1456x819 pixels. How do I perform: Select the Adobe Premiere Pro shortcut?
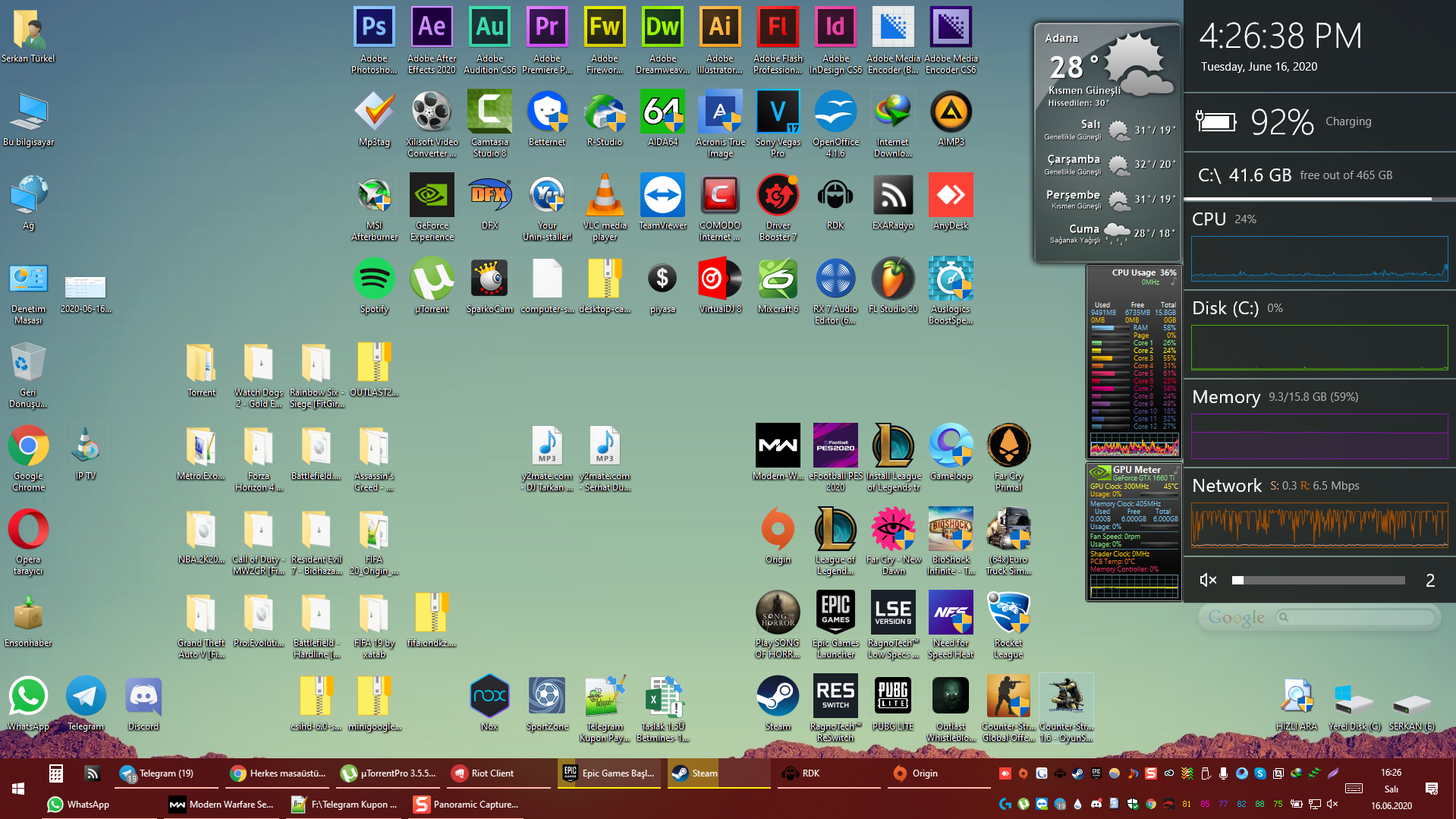547,39
